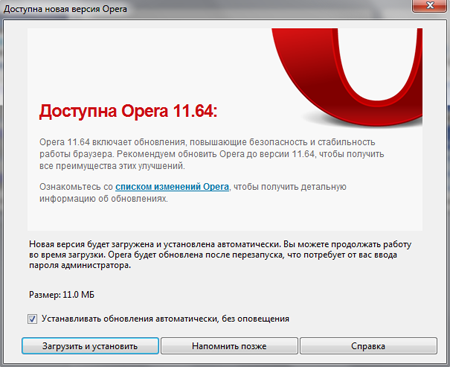Close the Opera update dialog
Screen dimensions: 450x367
pyautogui.click(x=429, y=6)
